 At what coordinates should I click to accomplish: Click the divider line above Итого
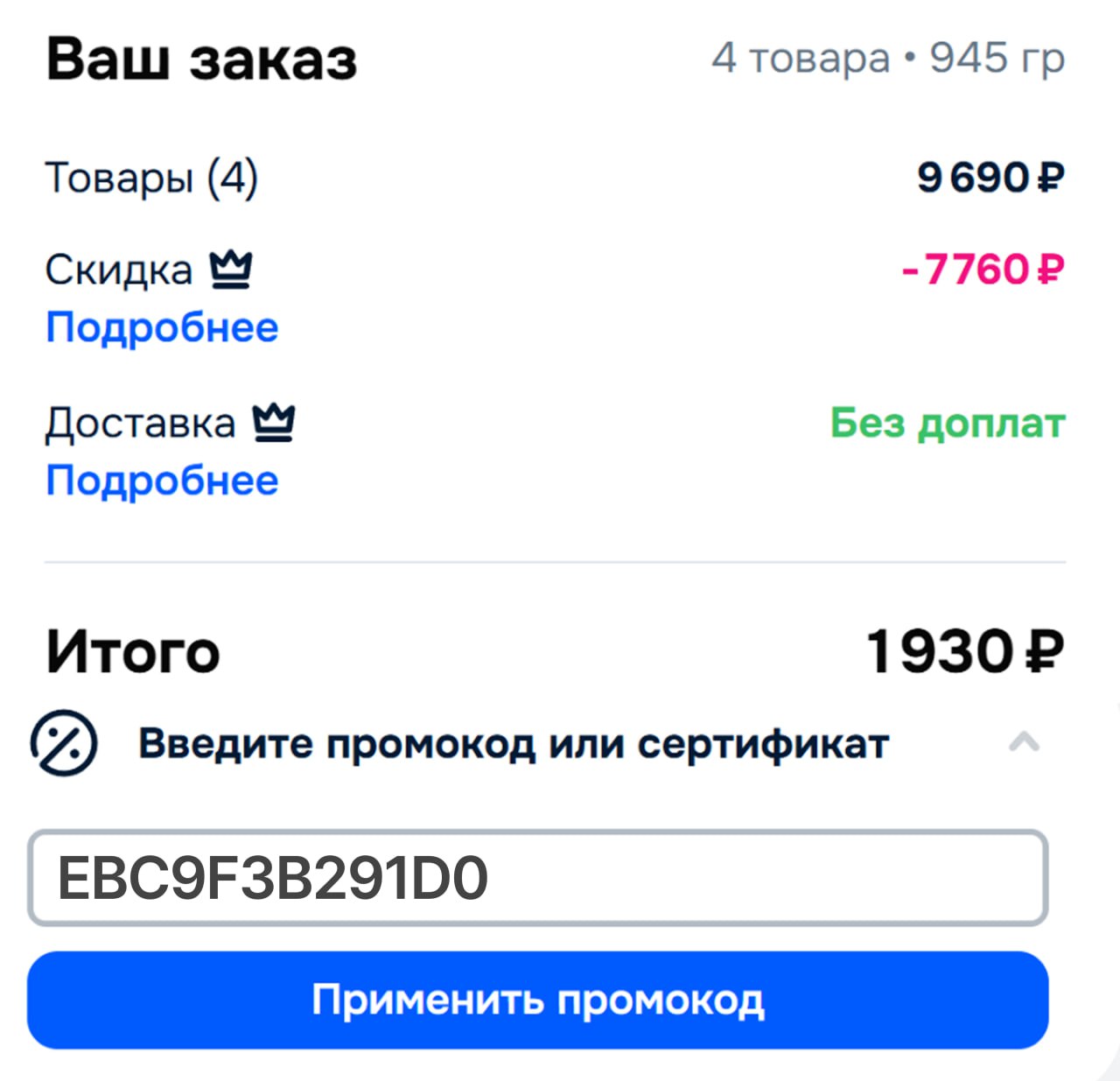(x=555, y=562)
